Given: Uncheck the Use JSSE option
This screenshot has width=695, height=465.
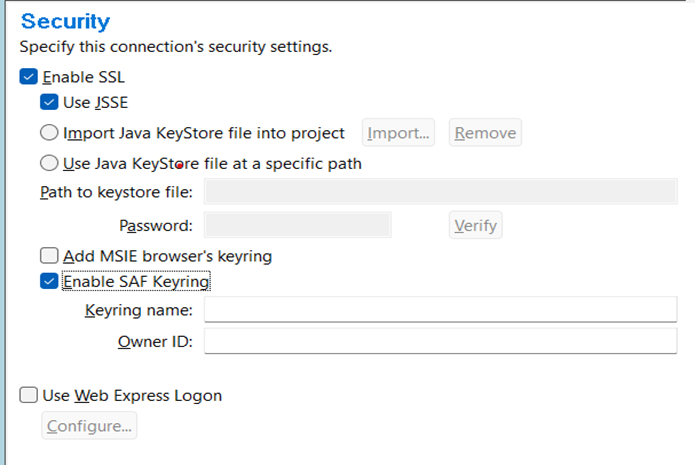Looking at the screenshot, I should 49,102.
